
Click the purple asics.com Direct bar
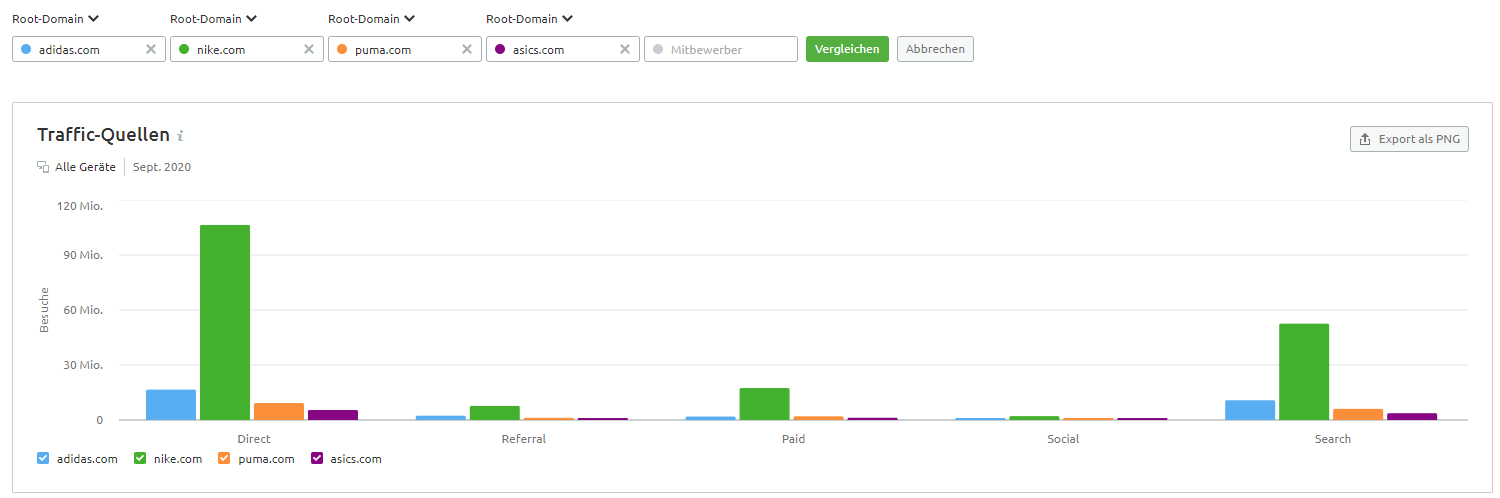(333, 415)
